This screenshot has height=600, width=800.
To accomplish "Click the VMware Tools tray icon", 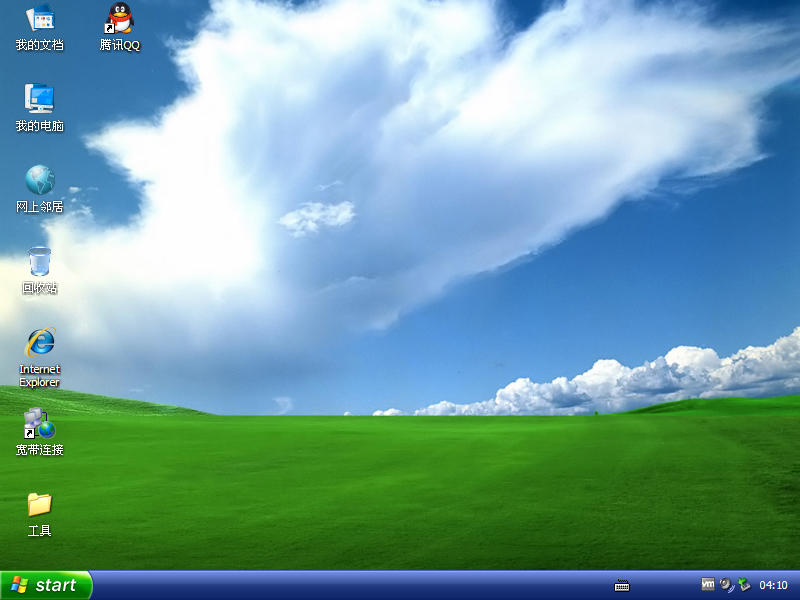I will (708, 584).
